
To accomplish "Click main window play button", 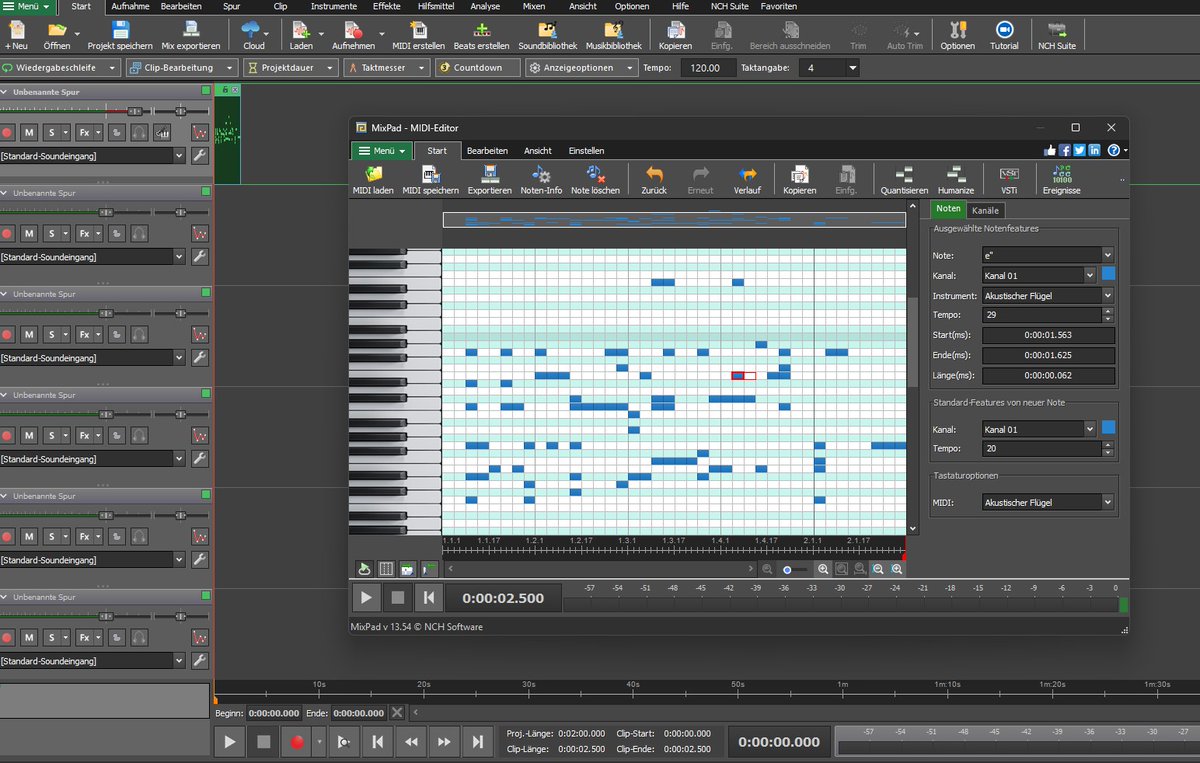I will click(x=230, y=742).
